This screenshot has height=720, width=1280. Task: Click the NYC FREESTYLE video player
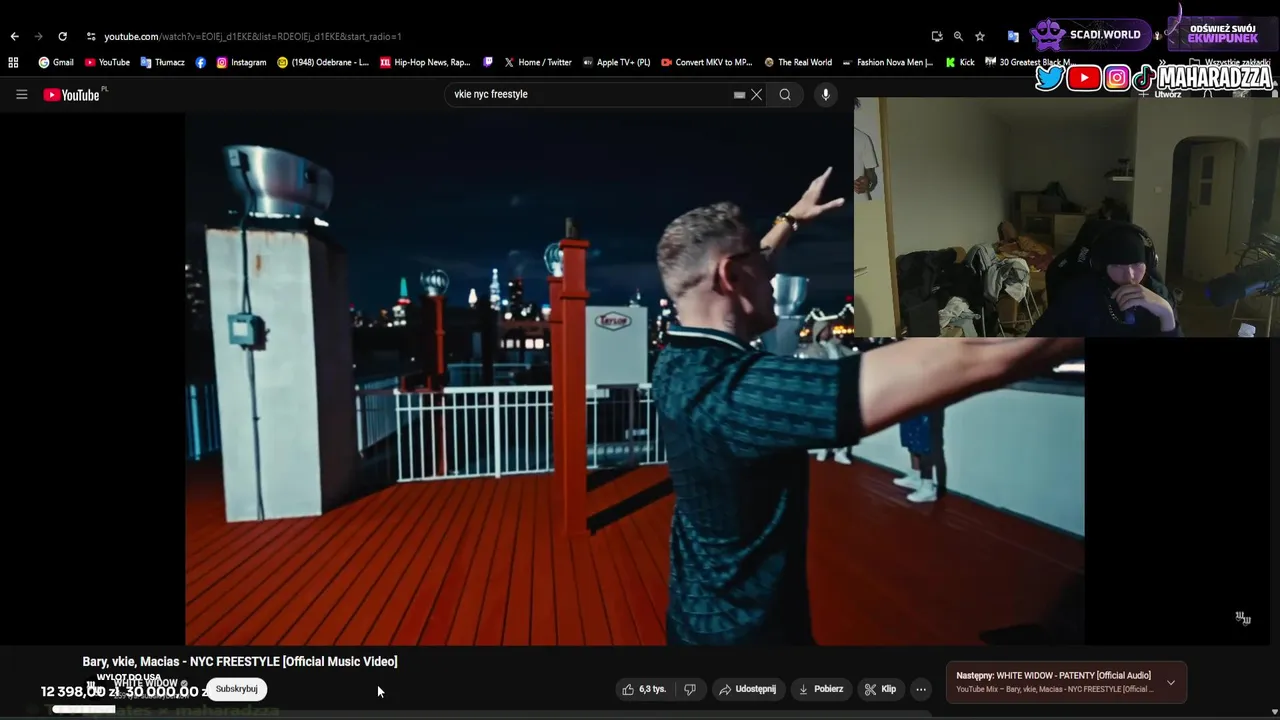(634, 378)
